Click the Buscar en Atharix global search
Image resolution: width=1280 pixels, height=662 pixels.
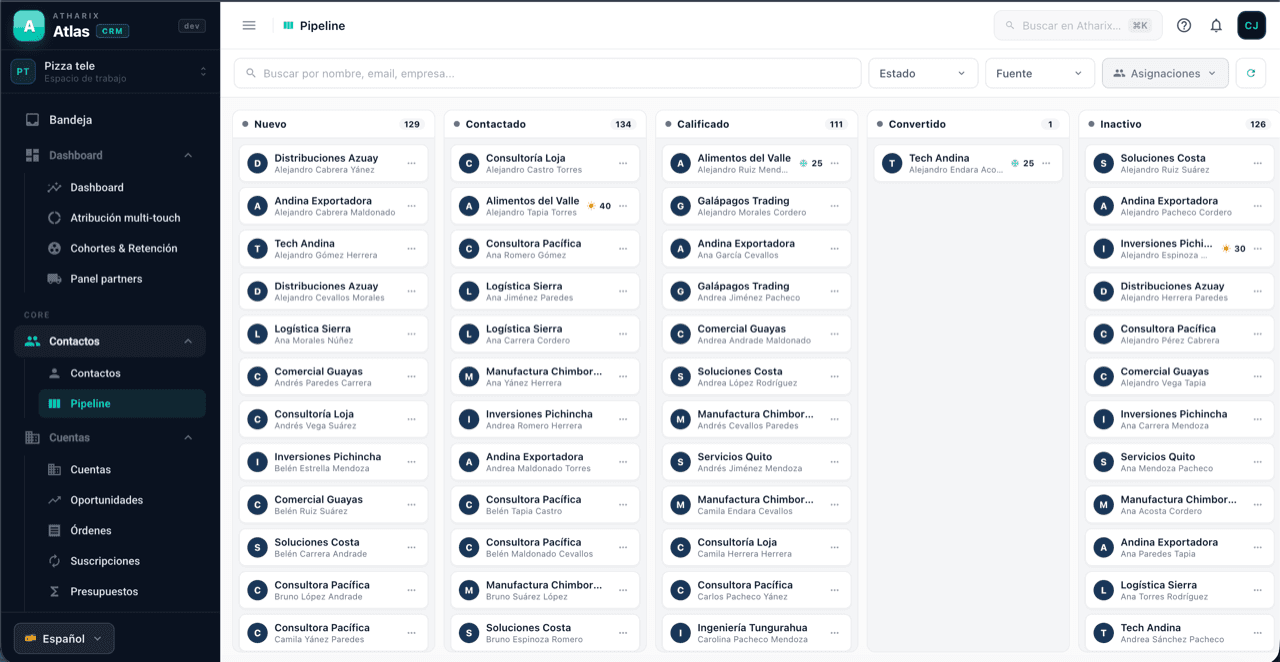coord(1078,26)
